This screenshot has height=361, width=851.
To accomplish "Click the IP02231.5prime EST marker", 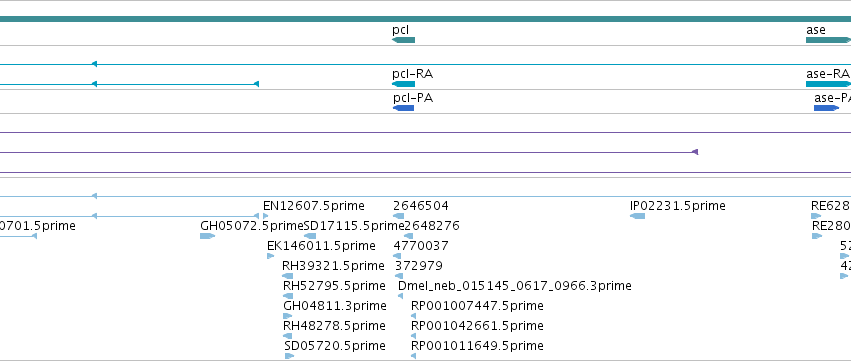I will [x=637, y=216].
